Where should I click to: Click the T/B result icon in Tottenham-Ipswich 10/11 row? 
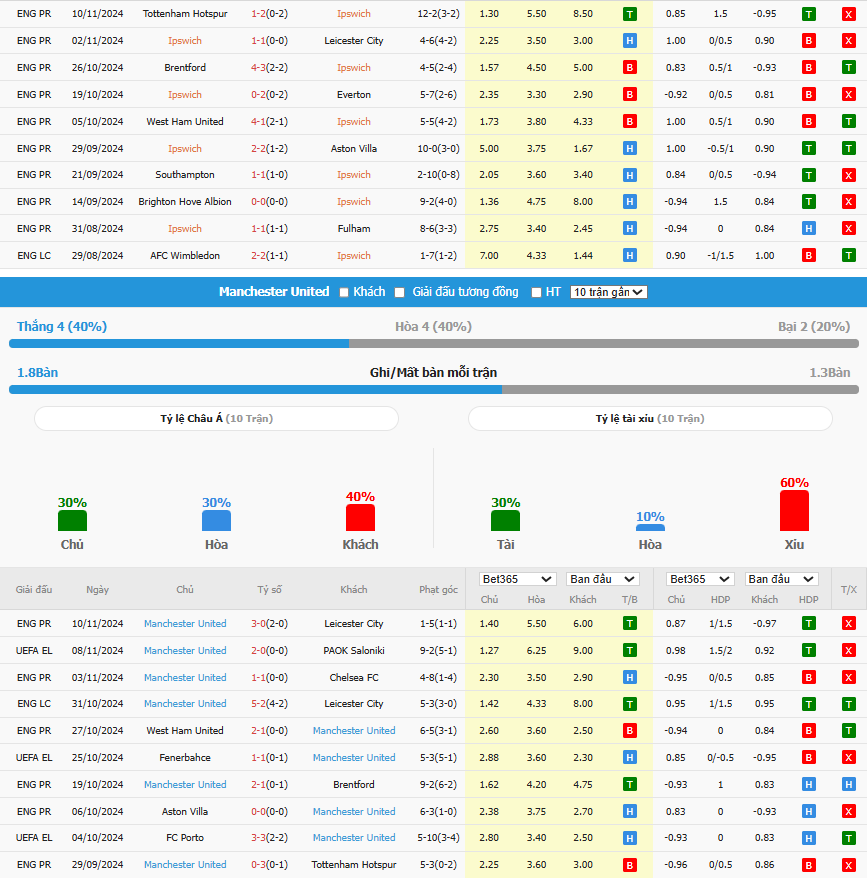click(630, 14)
